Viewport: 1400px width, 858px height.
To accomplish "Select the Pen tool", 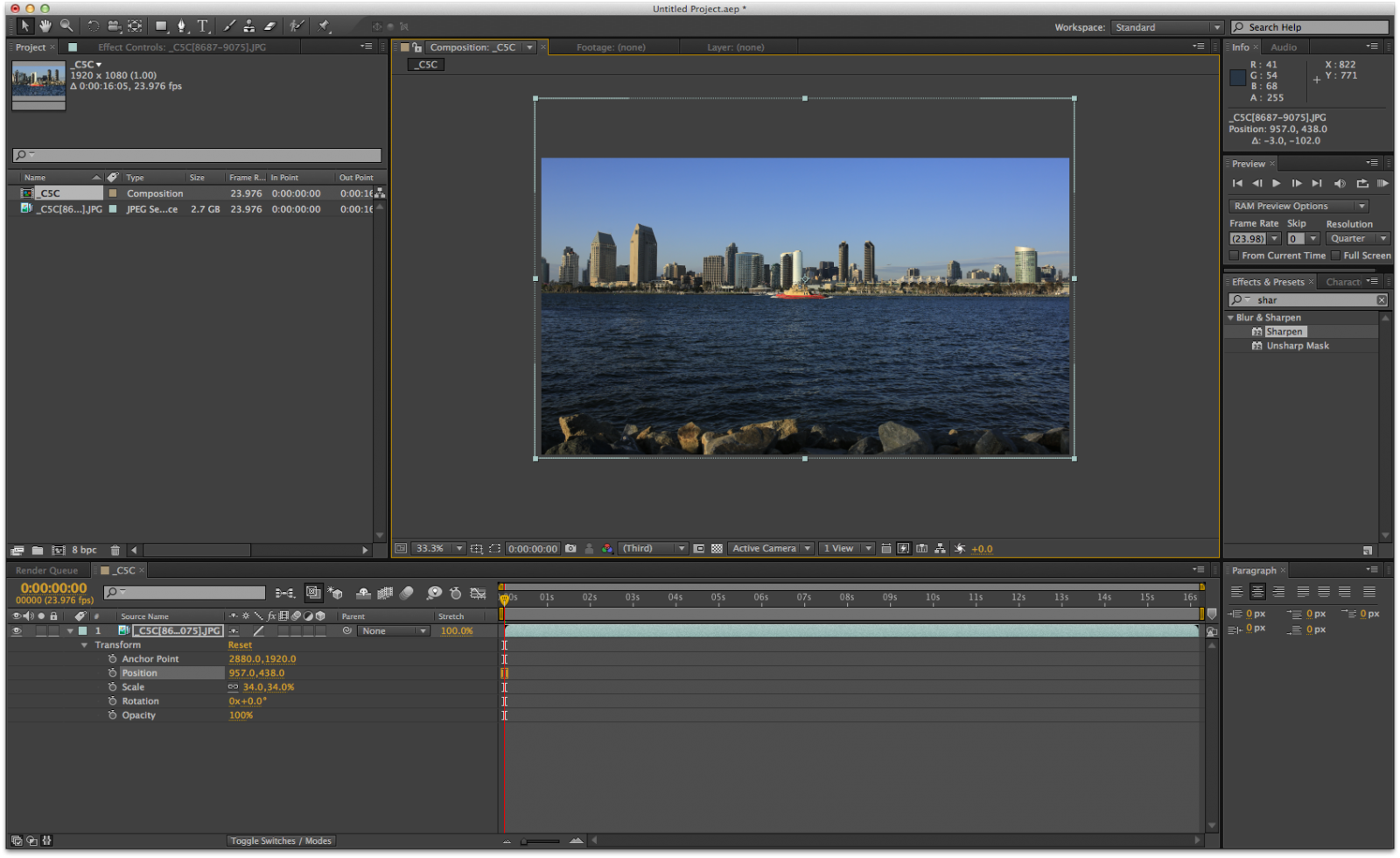I will (x=183, y=26).
